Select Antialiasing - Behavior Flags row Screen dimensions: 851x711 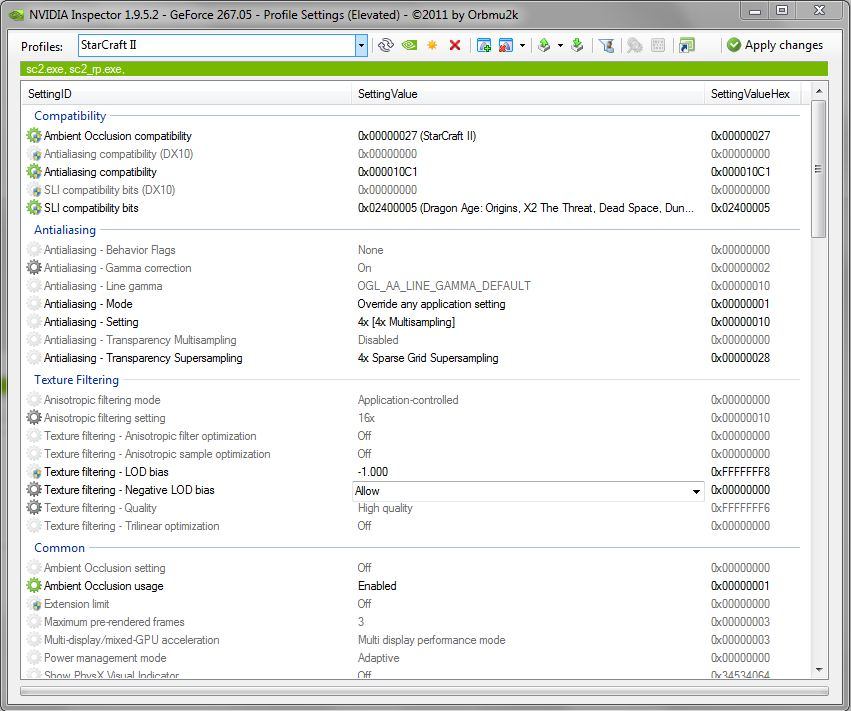[412, 250]
